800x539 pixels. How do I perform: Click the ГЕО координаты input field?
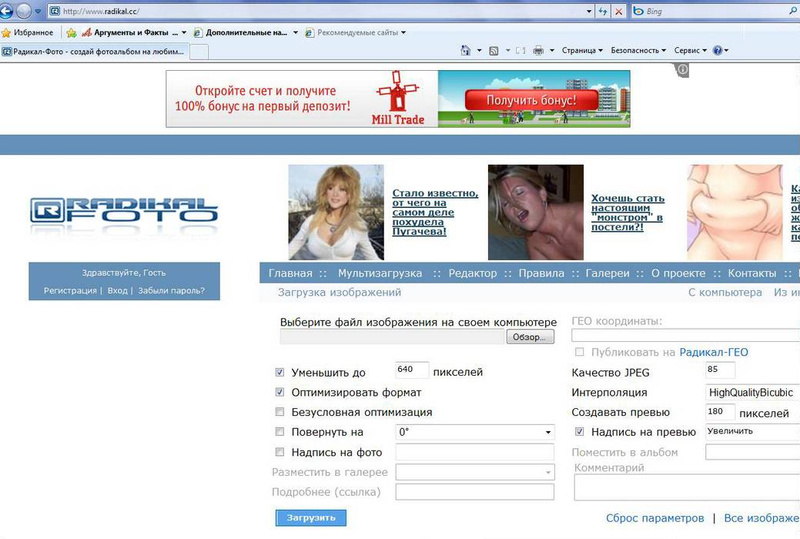click(x=686, y=335)
